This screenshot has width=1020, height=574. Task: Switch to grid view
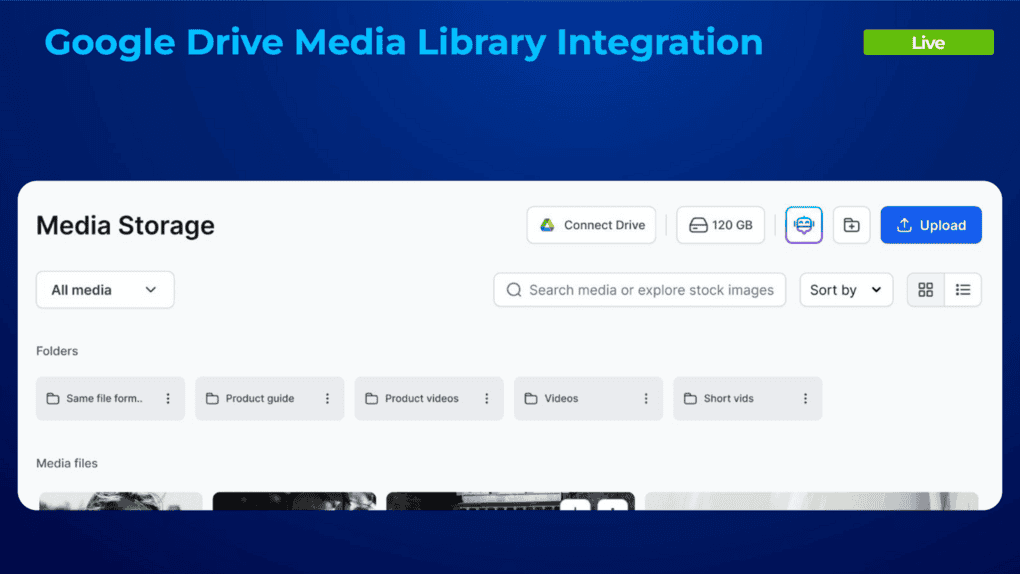pos(926,290)
